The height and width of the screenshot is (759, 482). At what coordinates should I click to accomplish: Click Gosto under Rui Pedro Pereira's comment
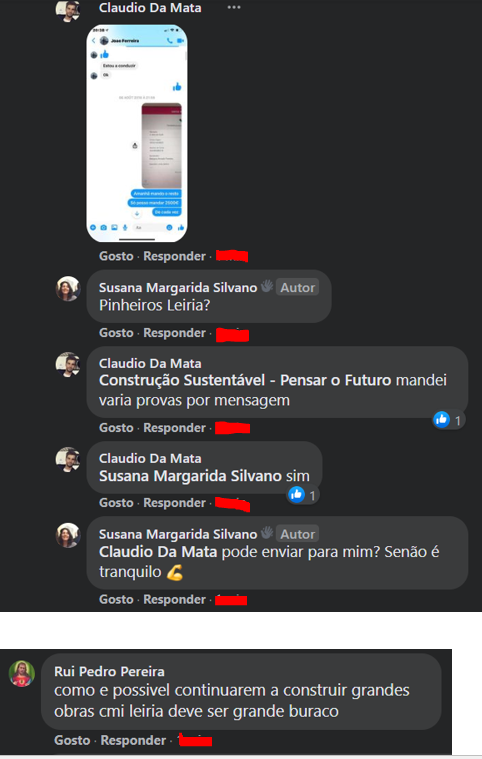click(x=72, y=740)
